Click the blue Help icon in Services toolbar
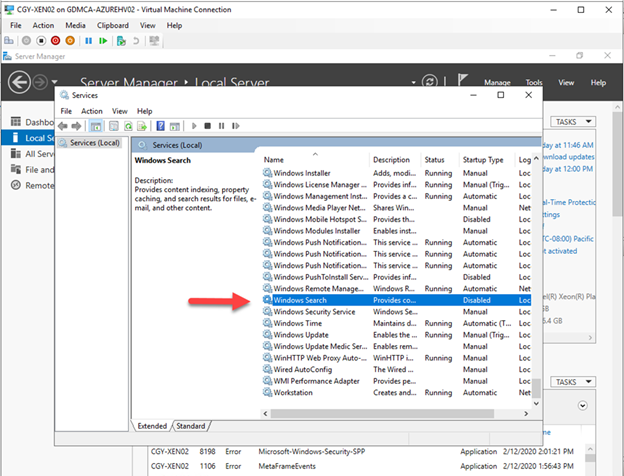The height and width of the screenshot is (476, 624). (160, 126)
